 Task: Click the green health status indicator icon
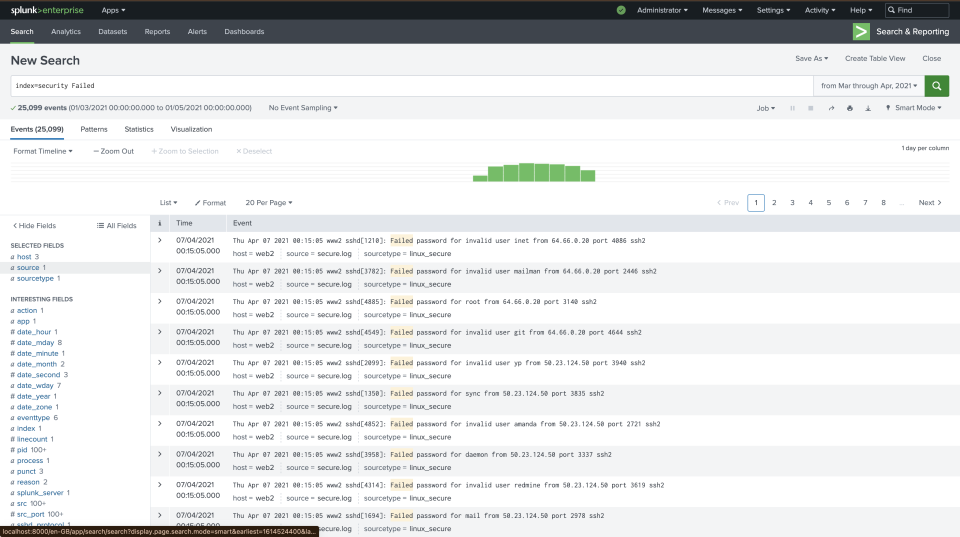coord(621,10)
